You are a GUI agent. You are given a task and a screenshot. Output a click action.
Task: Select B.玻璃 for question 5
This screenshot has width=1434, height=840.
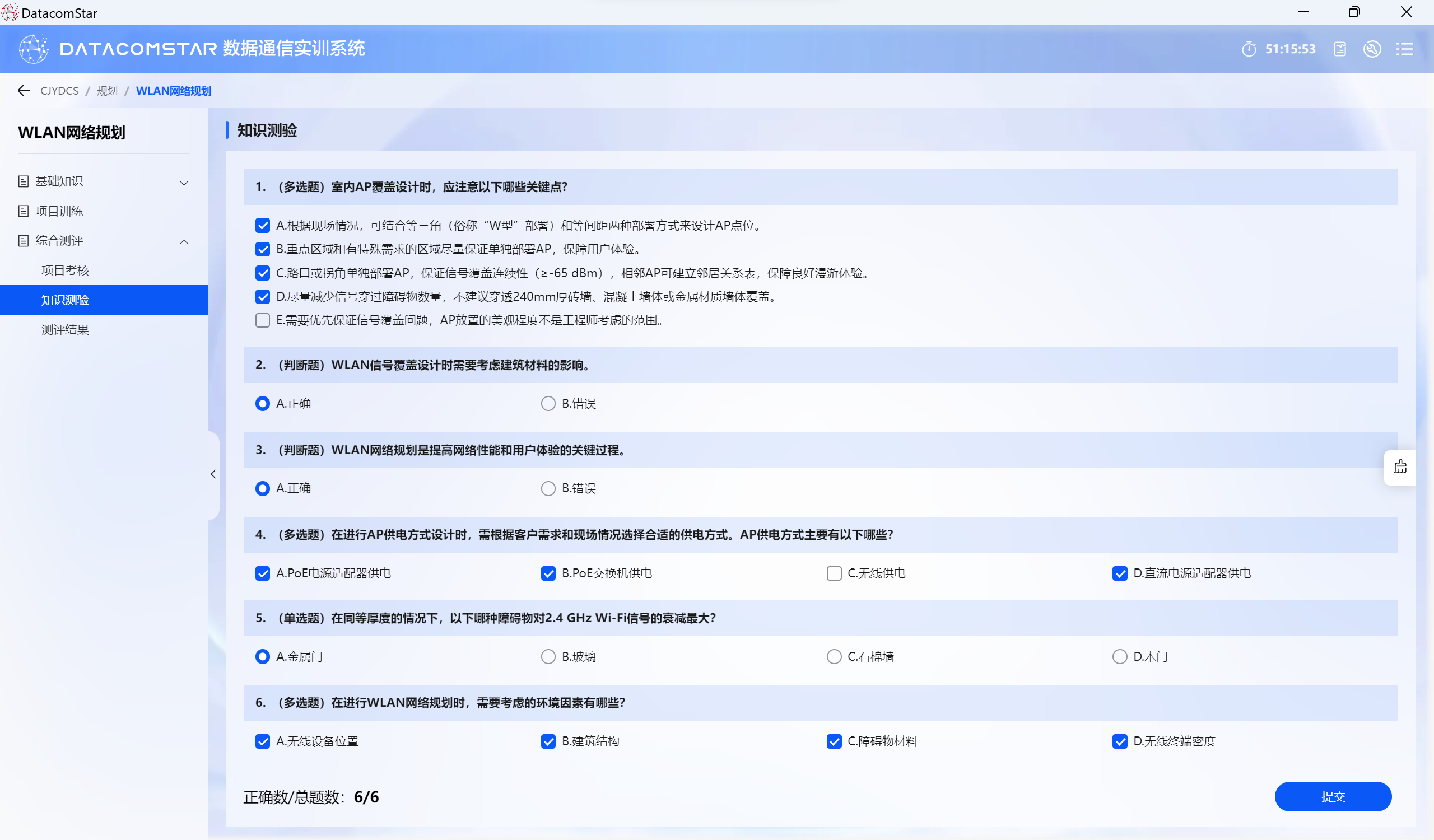pyautogui.click(x=548, y=656)
